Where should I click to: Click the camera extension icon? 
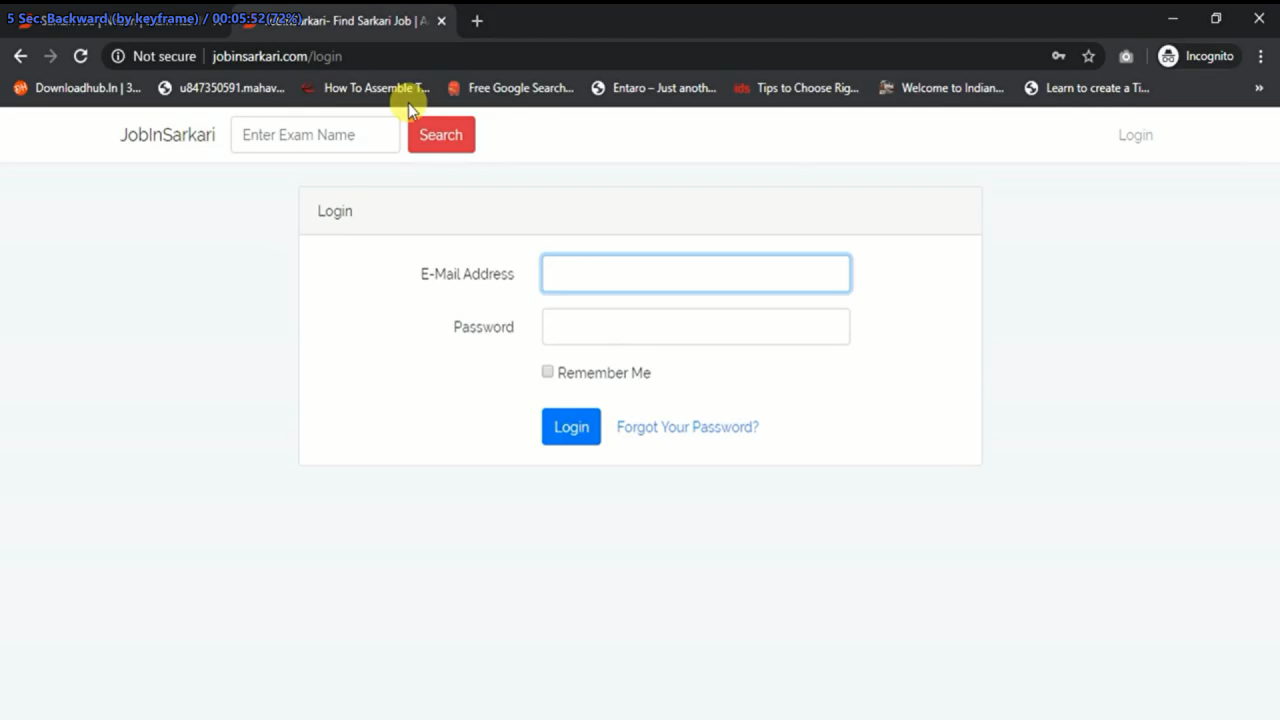[1126, 56]
